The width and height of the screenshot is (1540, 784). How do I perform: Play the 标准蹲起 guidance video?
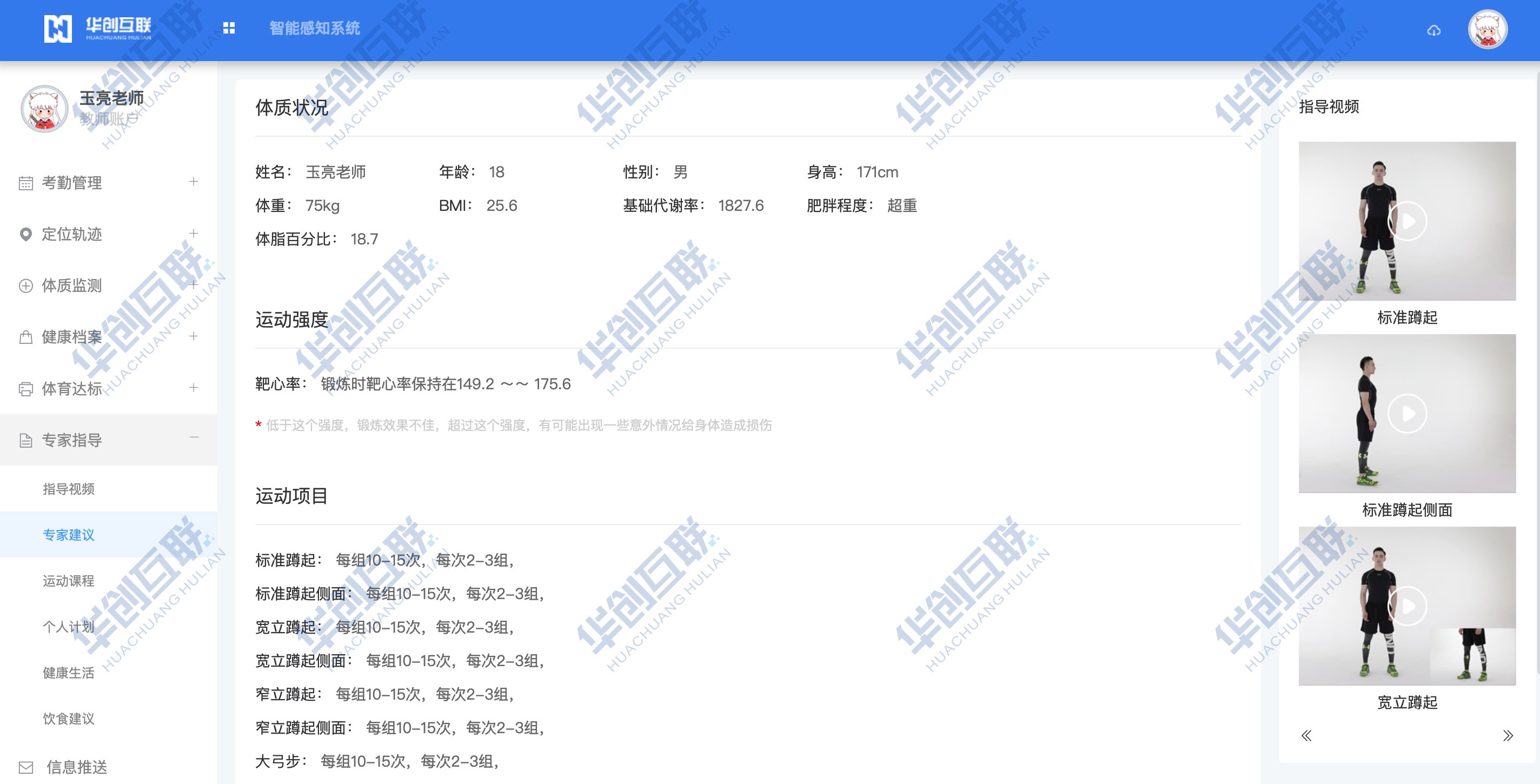tap(1406, 221)
